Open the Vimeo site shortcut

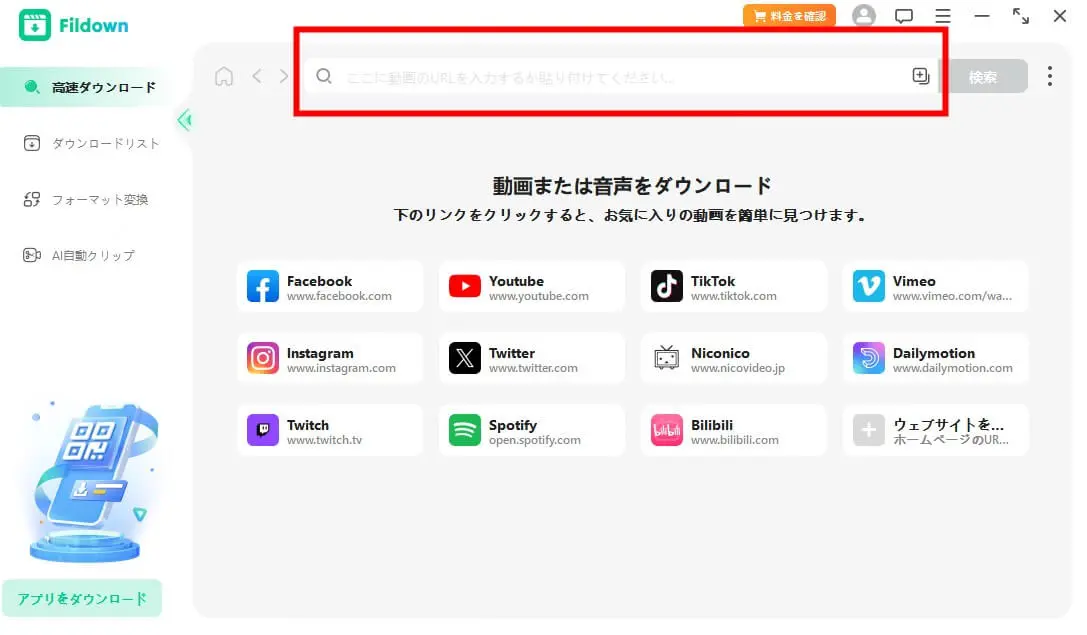[x=936, y=287]
